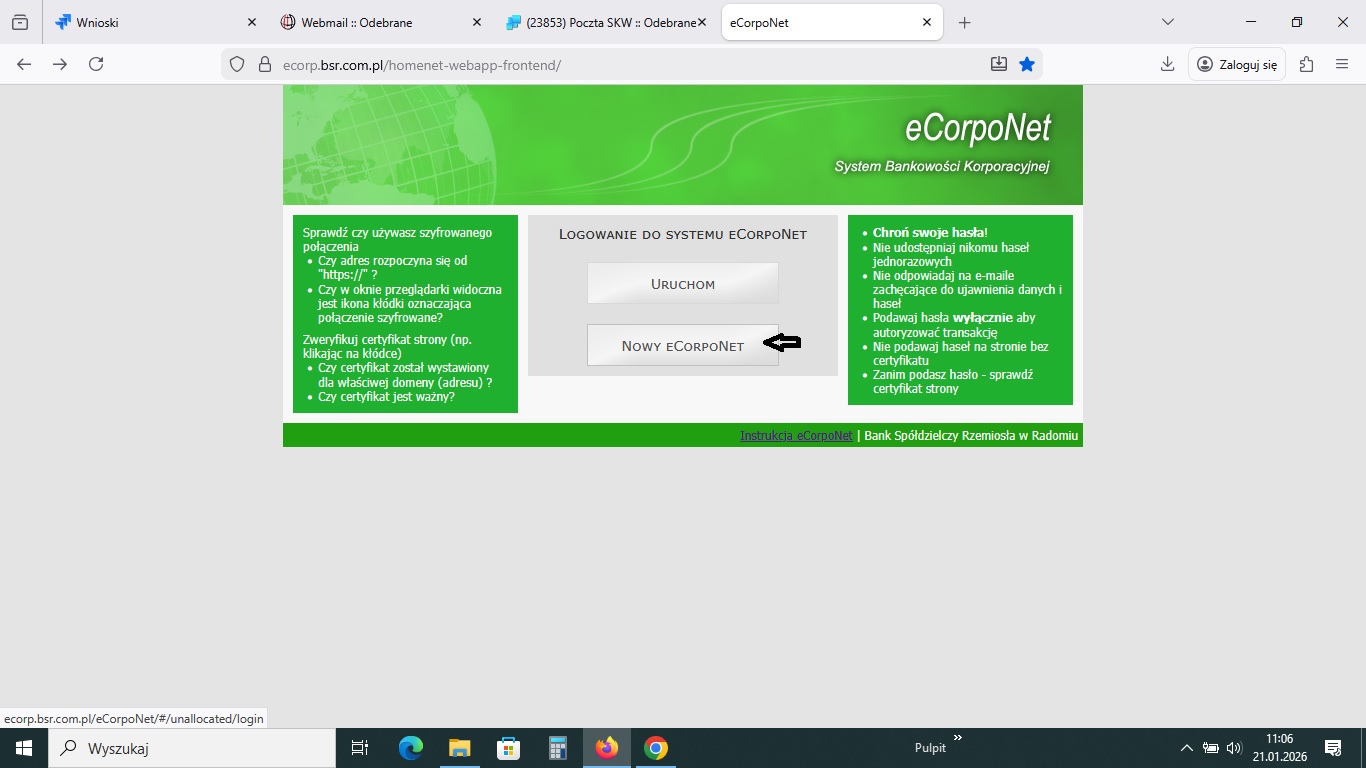
Task: Click the Czy certyfikat jest ważny line
Action: click(386, 397)
